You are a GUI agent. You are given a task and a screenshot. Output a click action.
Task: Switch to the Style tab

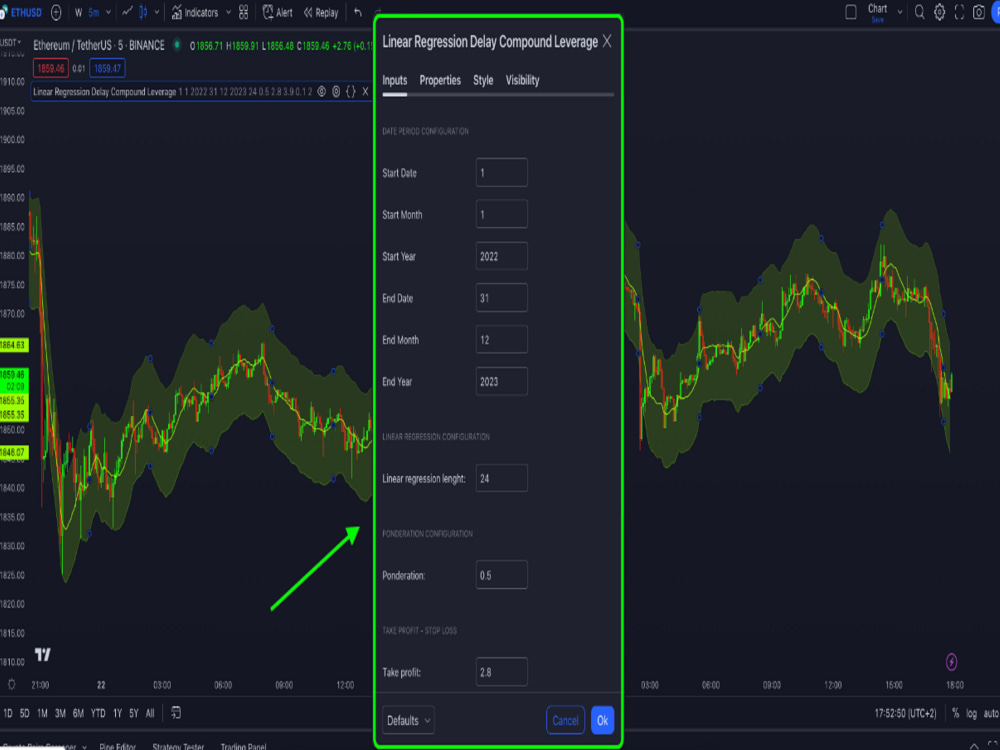coord(483,81)
